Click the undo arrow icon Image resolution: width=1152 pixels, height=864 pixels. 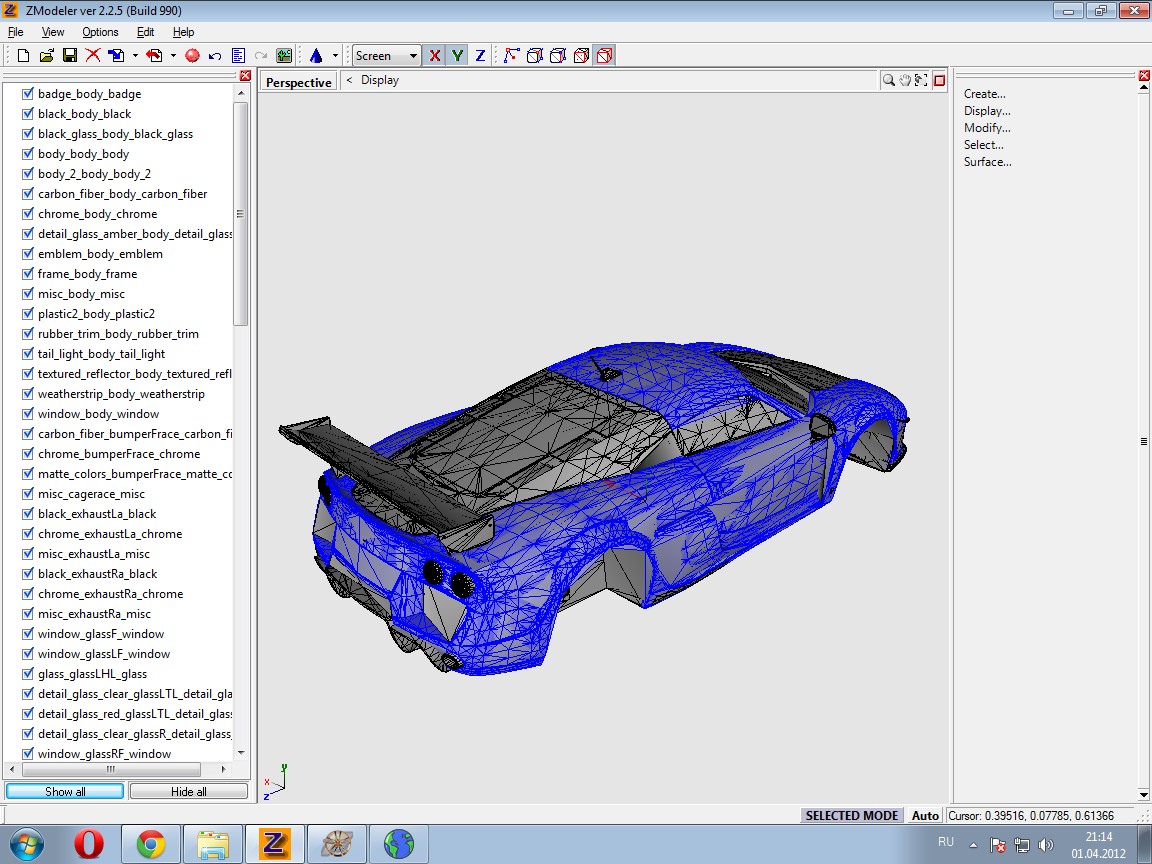point(215,56)
